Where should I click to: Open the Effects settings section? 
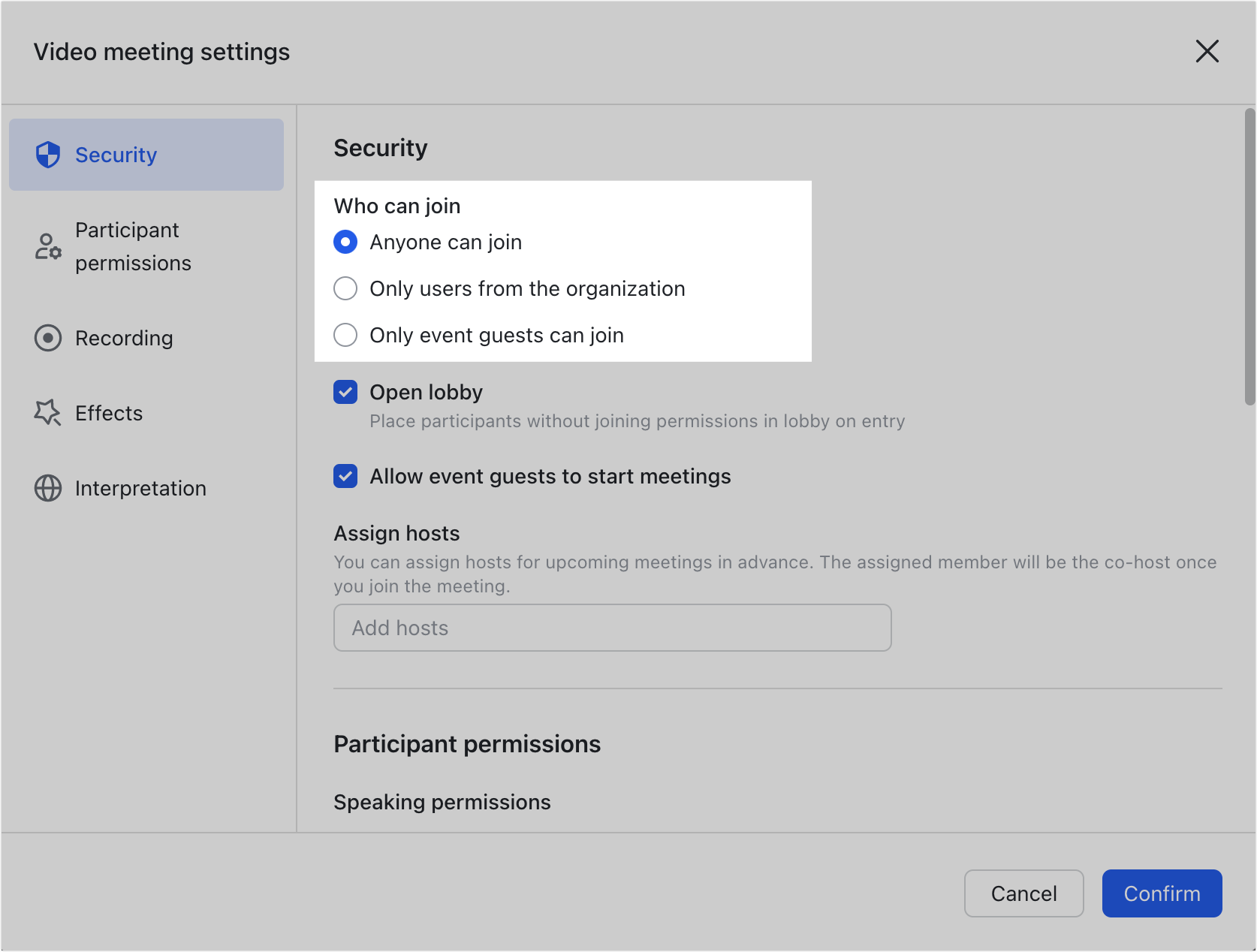point(109,412)
